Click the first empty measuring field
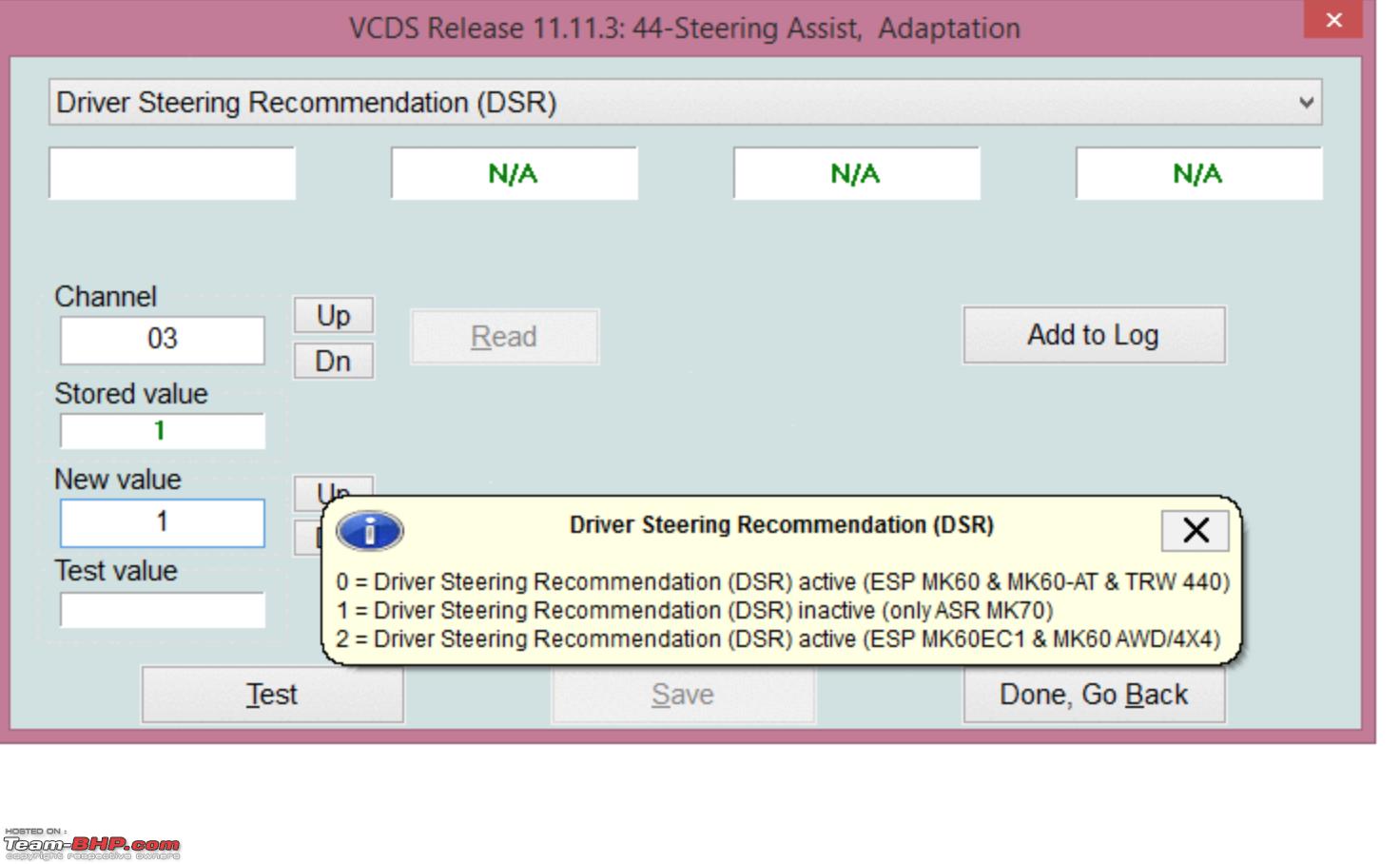1400x864 pixels. tap(172, 173)
